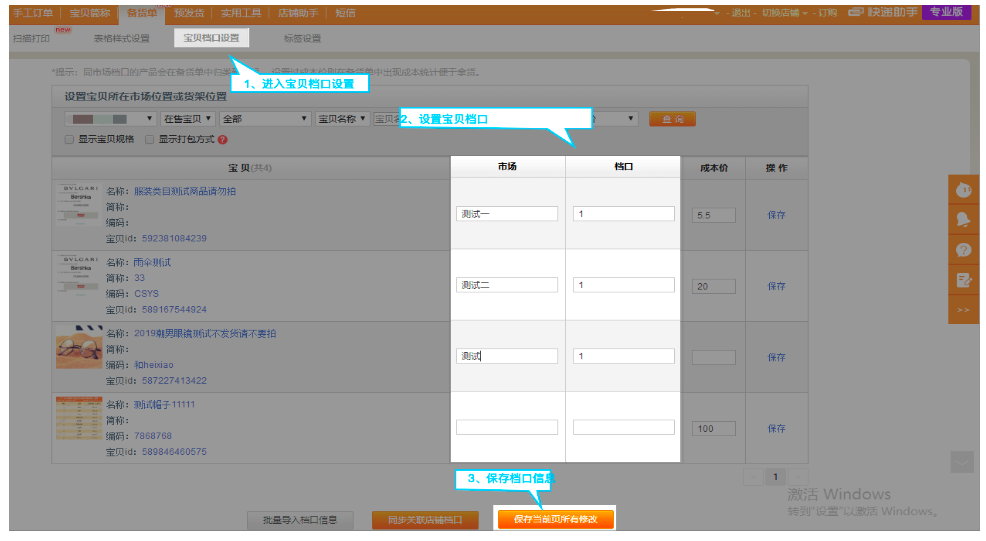
Task: Click the scroll-down chevron box at lower right
Action: pos(961,462)
